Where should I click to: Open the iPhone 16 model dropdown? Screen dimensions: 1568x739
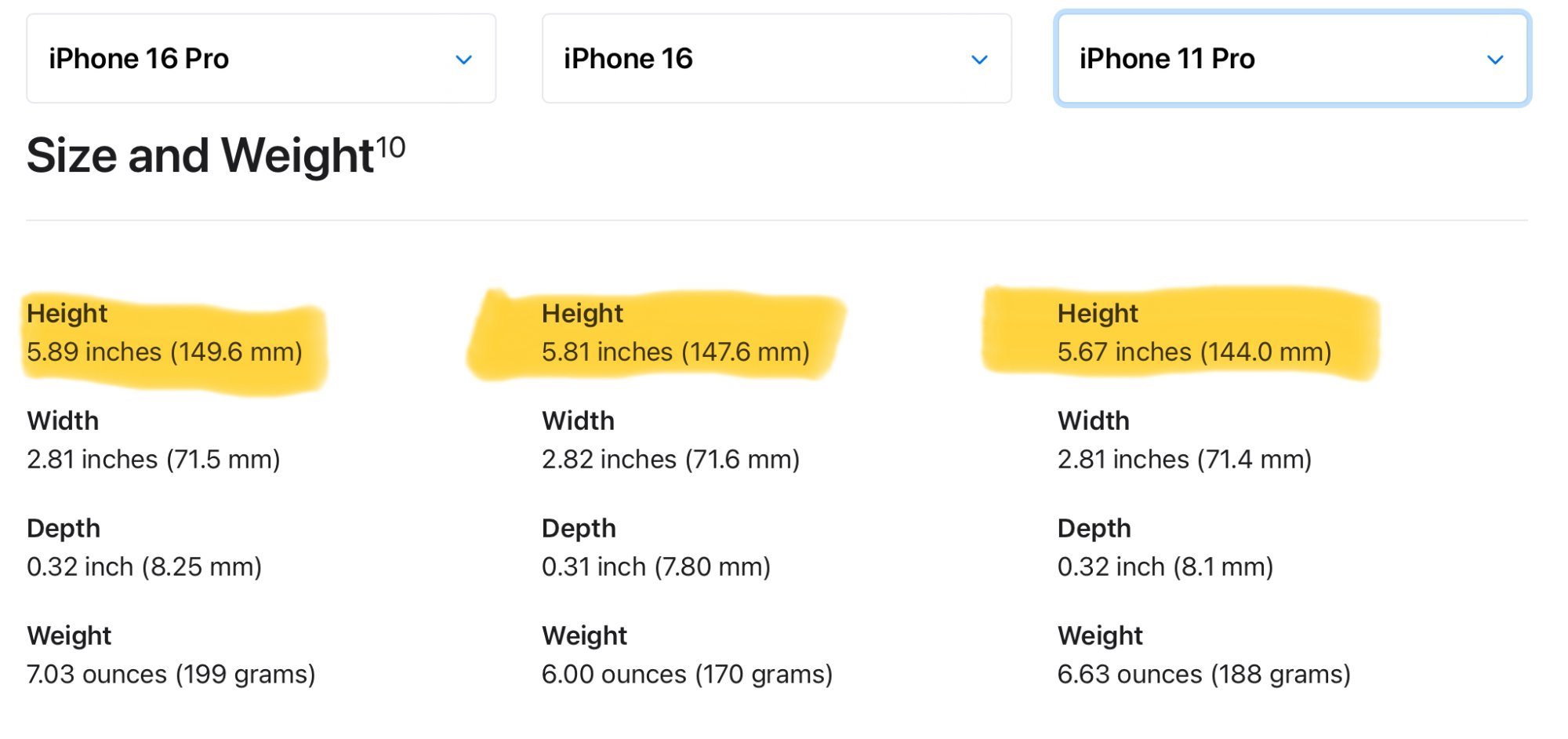pyautogui.click(x=775, y=59)
